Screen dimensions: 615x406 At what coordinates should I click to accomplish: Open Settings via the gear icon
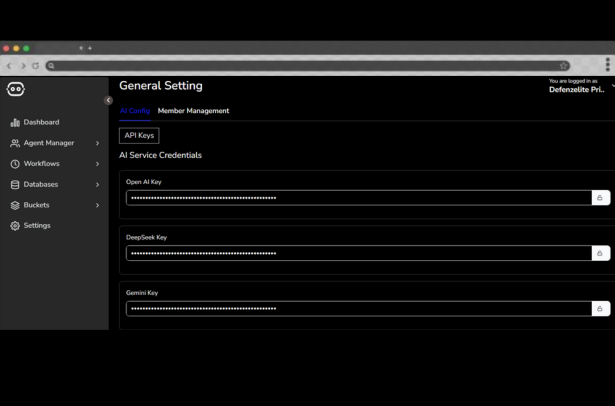tap(15, 226)
